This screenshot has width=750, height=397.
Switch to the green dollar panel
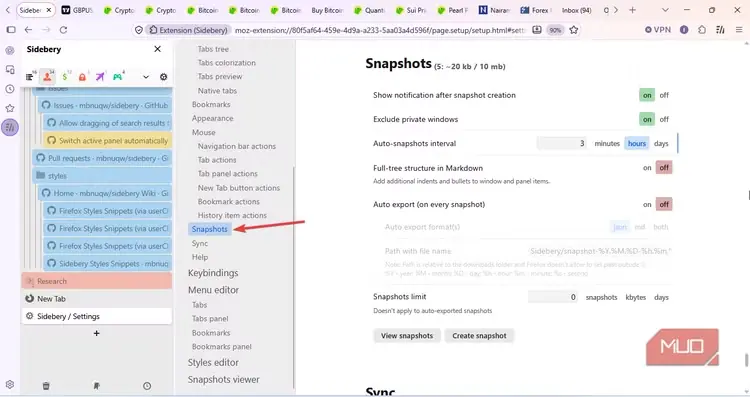click(x=65, y=77)
